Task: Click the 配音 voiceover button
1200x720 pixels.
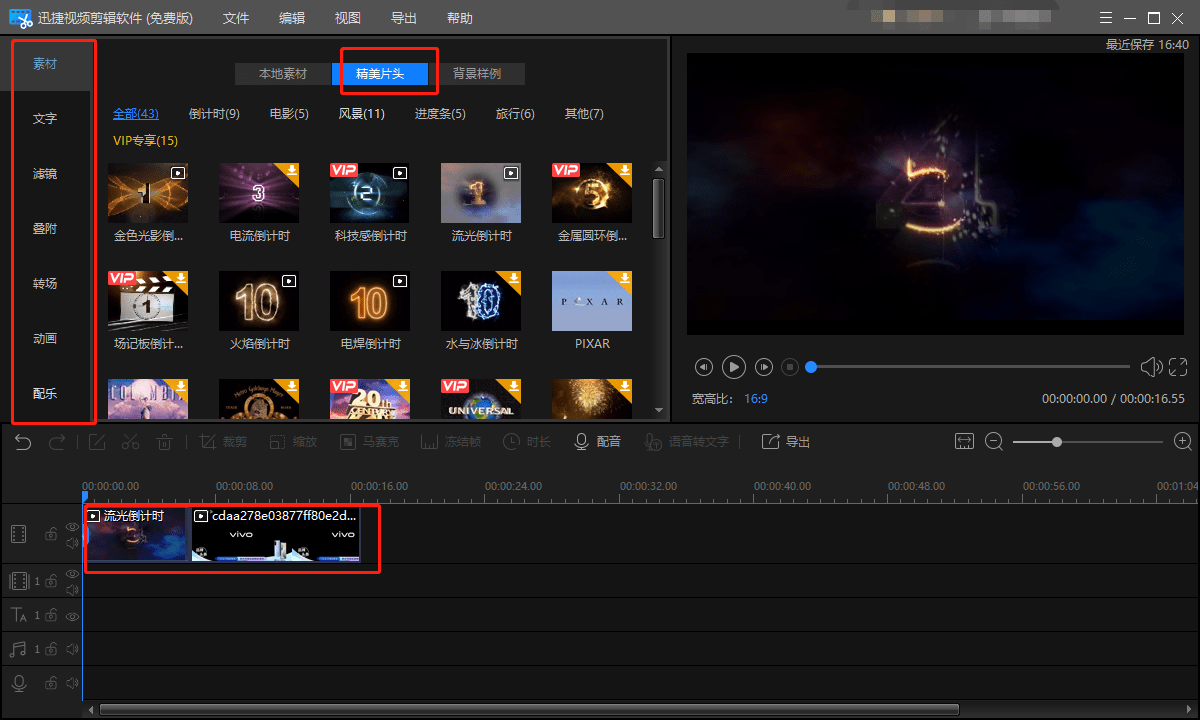Action: pos(597,442)
